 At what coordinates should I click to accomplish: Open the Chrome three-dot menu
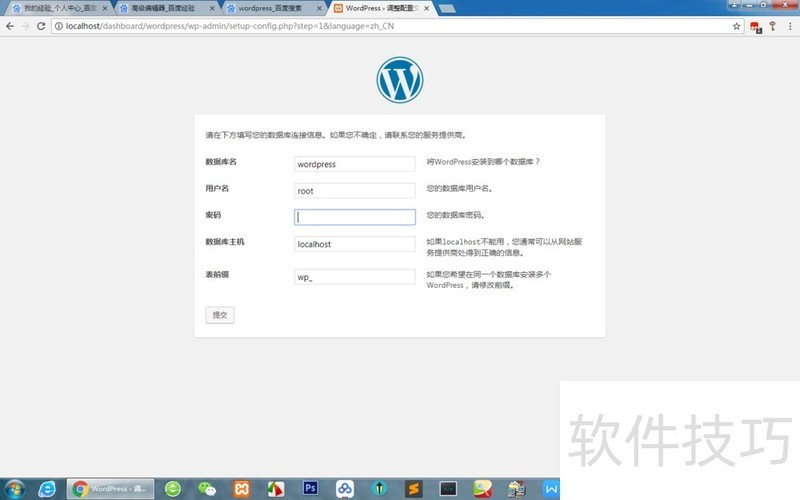(x=790, y=26)
